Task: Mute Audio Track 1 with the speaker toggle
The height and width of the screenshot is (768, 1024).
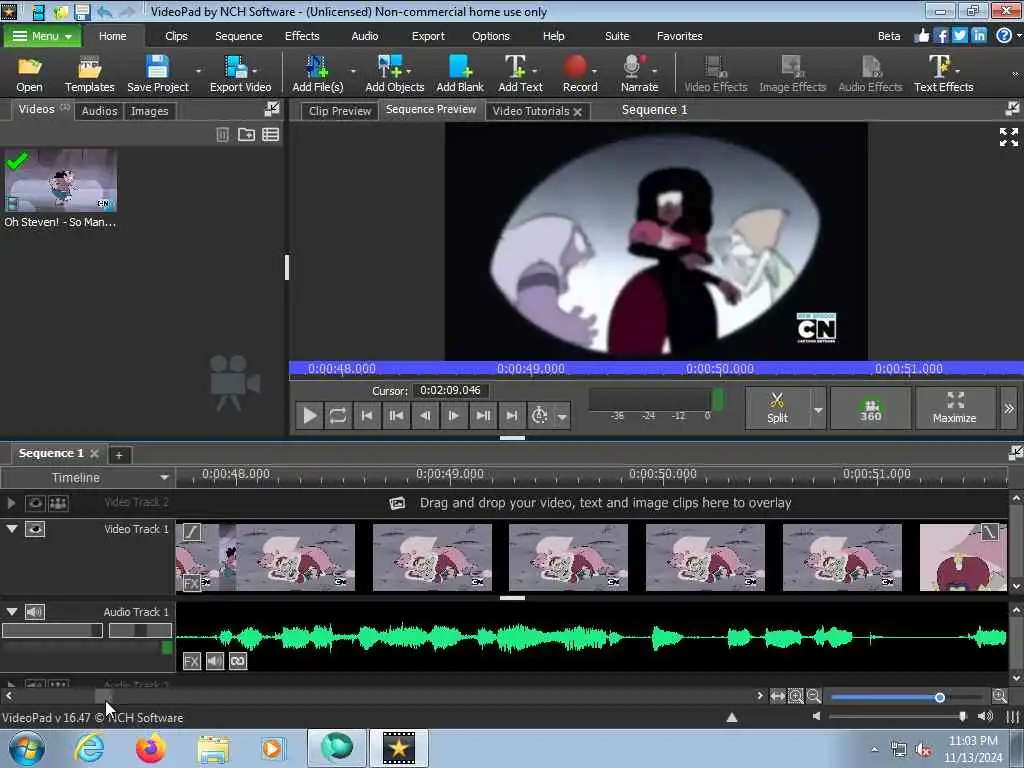Action: tap(35, 612)
